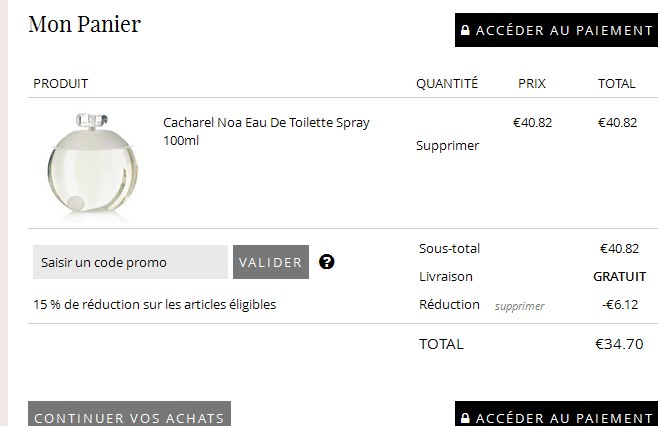The width and height of the screenshot is (658, 426).
Task: Click the Mon Panier heading
Action: pos(84,24)
